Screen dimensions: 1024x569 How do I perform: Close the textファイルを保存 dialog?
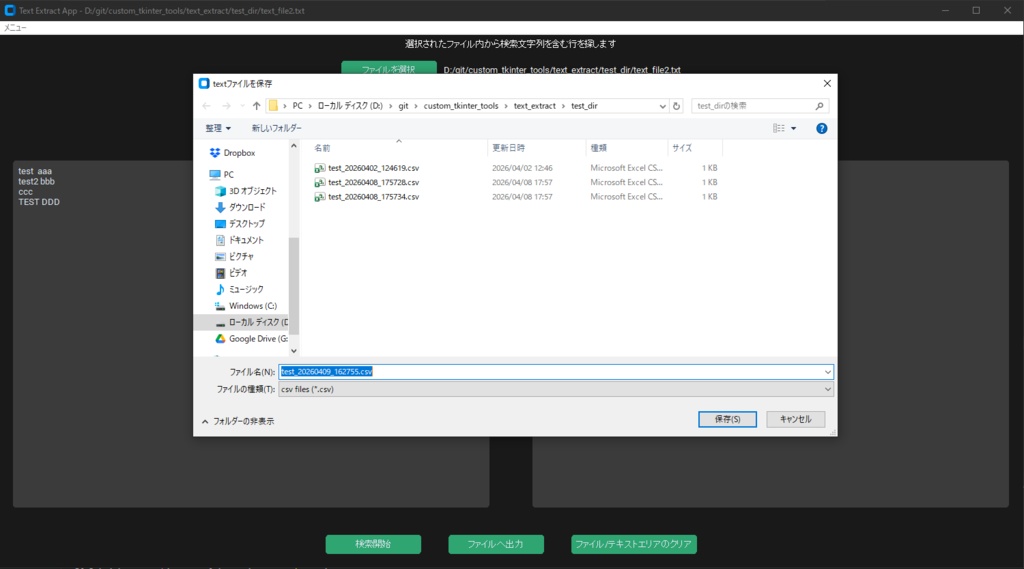(827, 84)
